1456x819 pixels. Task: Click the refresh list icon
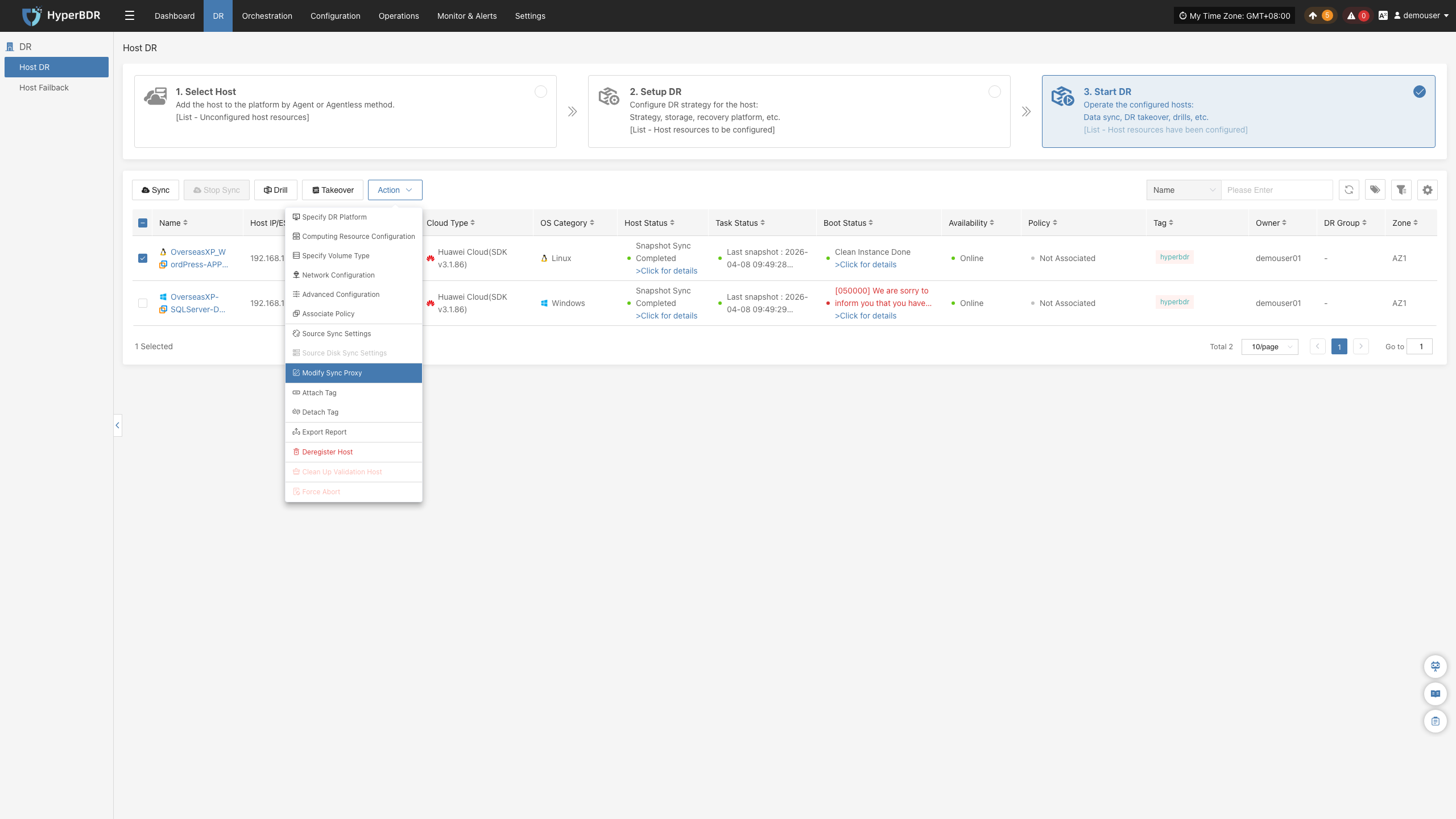click(x=1349, y=190)
